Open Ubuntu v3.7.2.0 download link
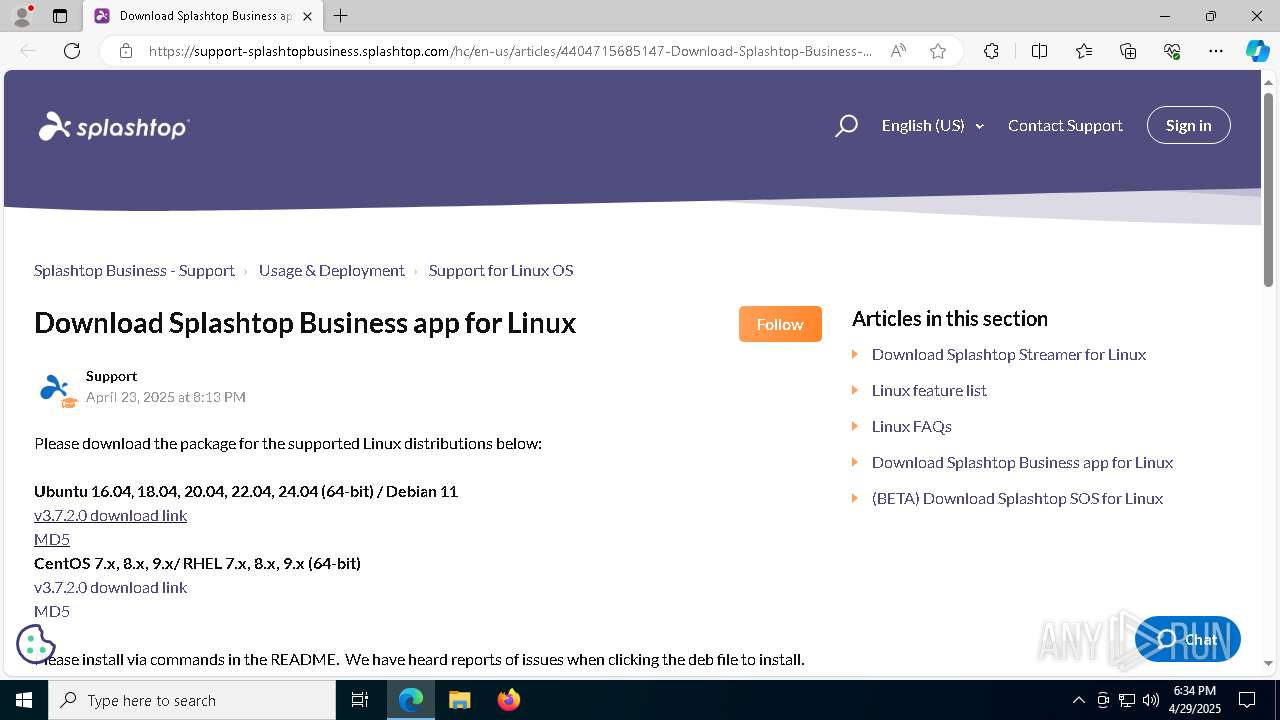 point(110,516)
